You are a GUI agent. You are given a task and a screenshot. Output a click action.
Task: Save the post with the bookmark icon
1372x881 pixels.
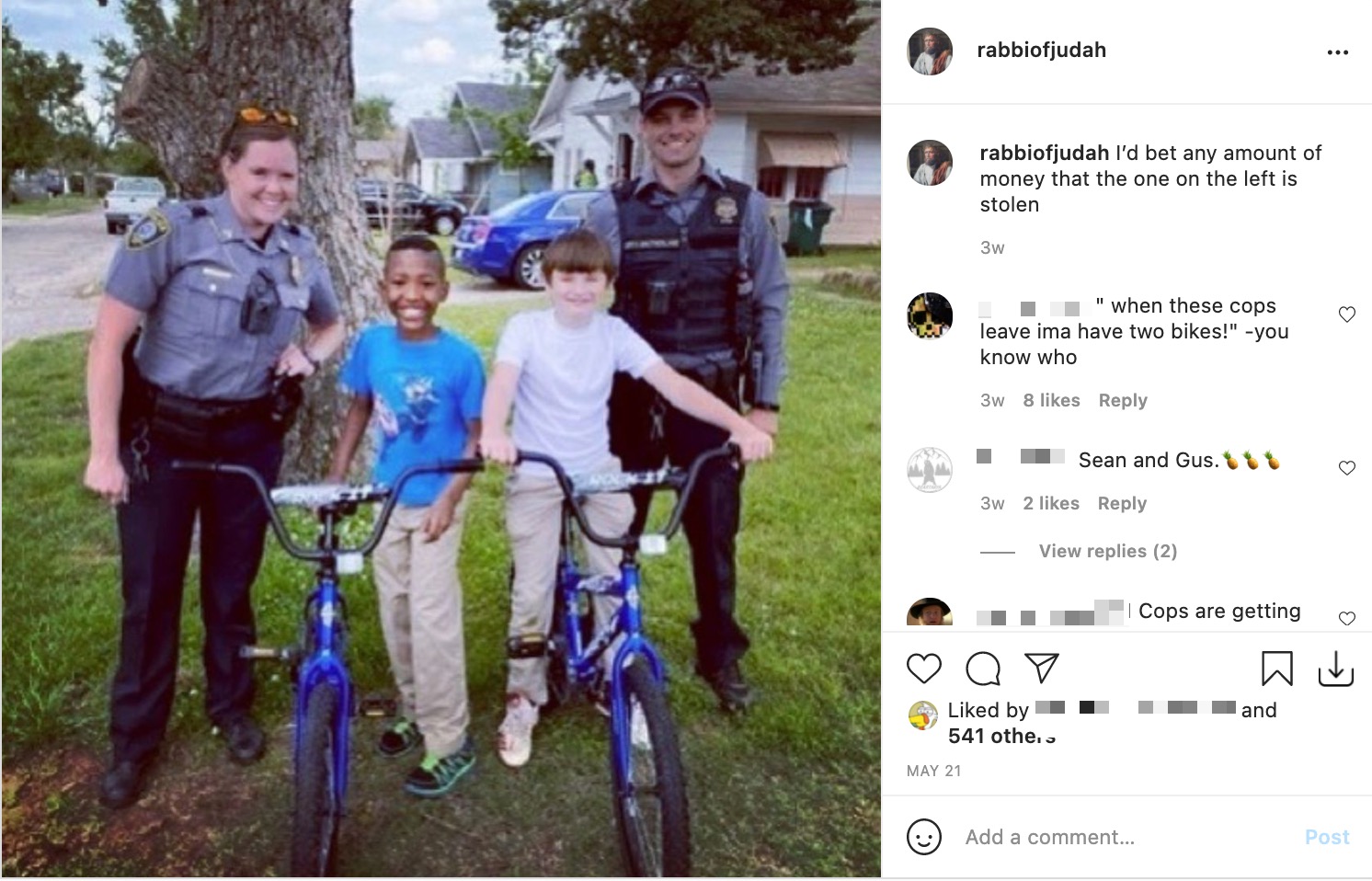coord(1276,669)
